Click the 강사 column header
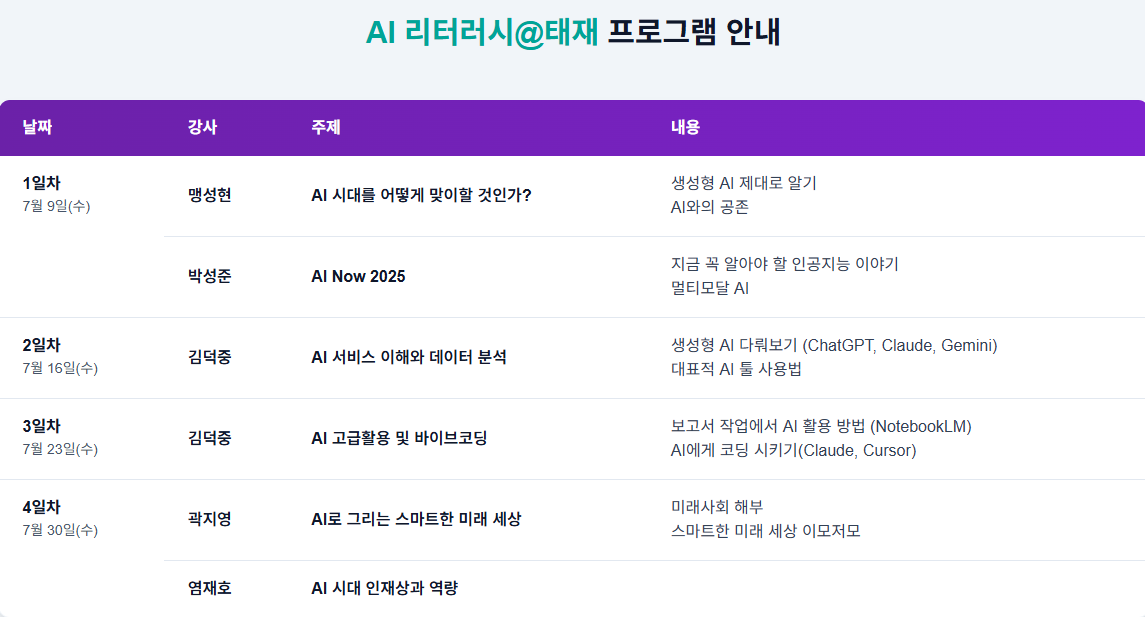Screen dimensions: 1145x617 [202, 127]
